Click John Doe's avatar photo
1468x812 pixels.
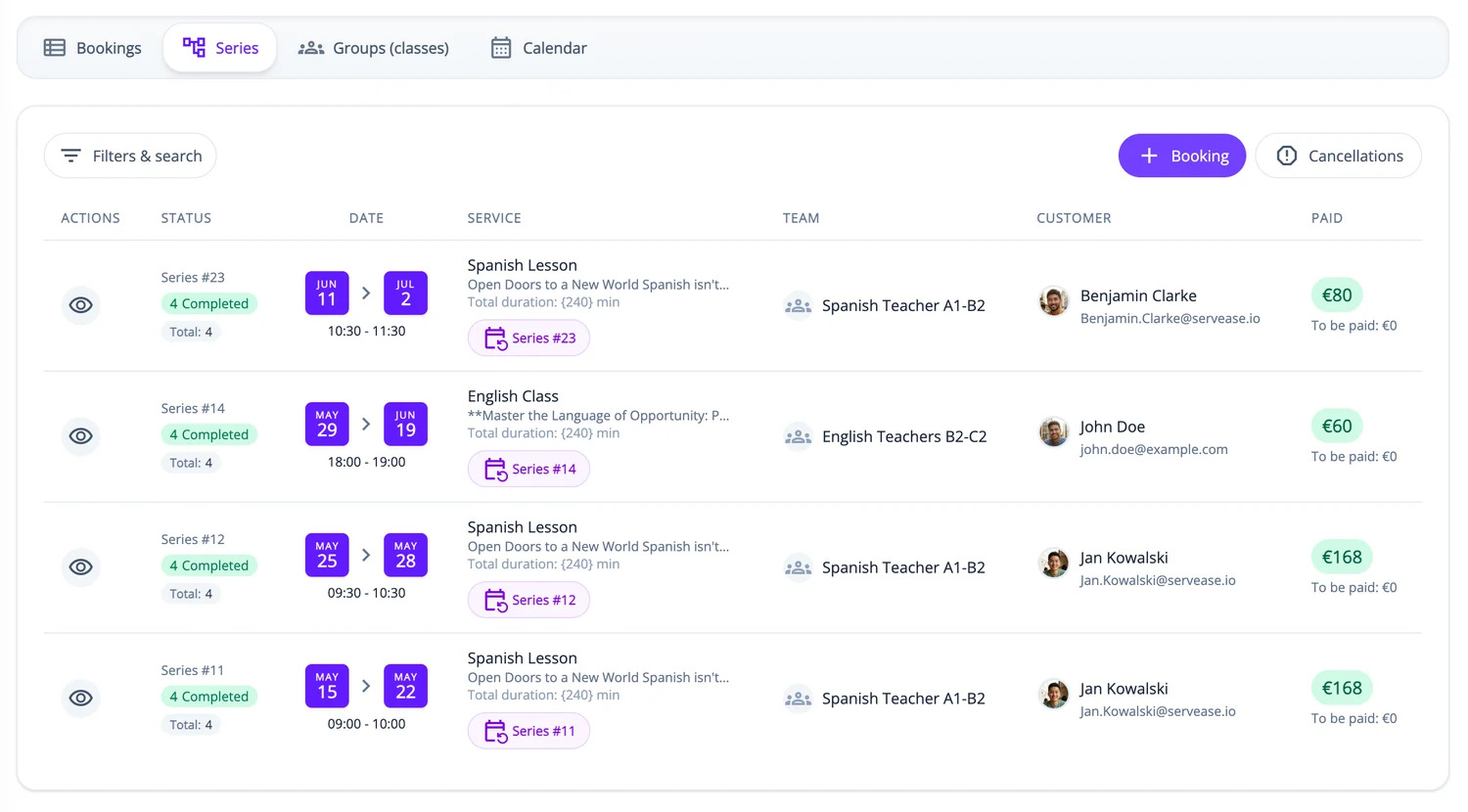(x=1054, y=432)
